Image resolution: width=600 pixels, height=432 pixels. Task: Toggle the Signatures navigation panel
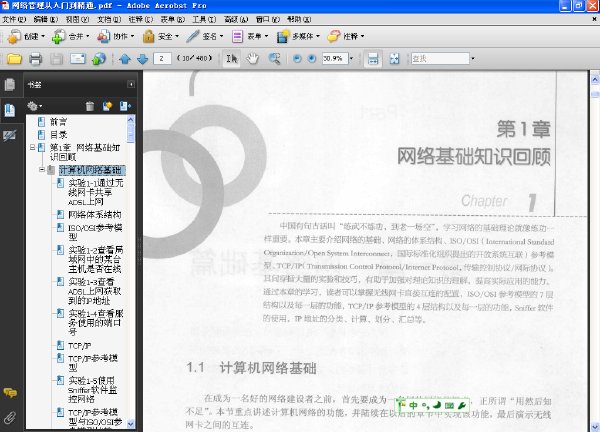(x=10, y=135)
